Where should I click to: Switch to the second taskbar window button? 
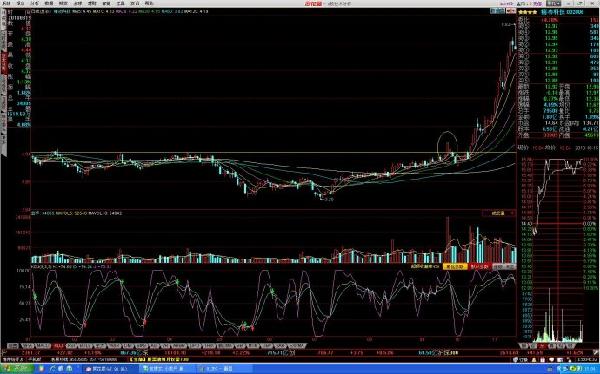[x=166, y=369]
